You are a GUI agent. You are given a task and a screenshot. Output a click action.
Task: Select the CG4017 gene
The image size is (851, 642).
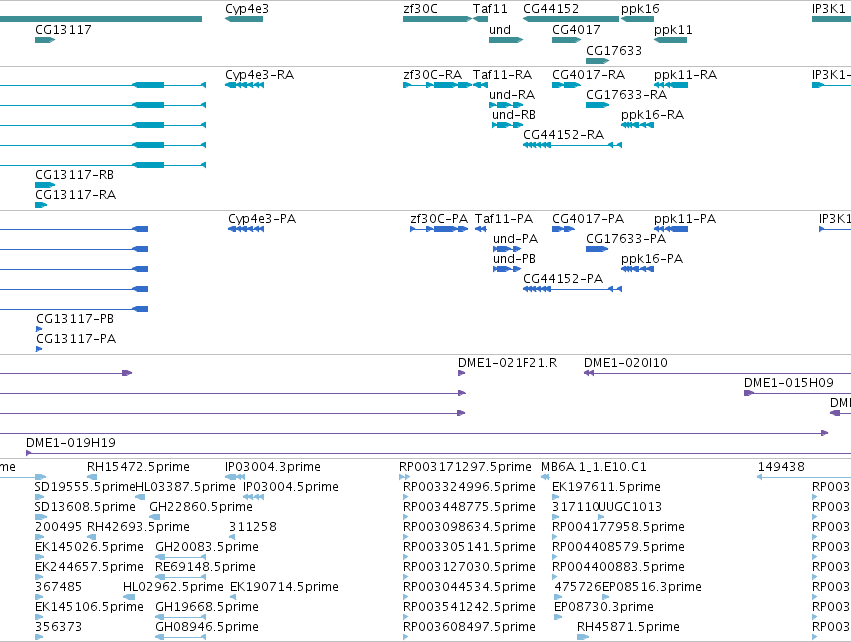click(567, 40)
